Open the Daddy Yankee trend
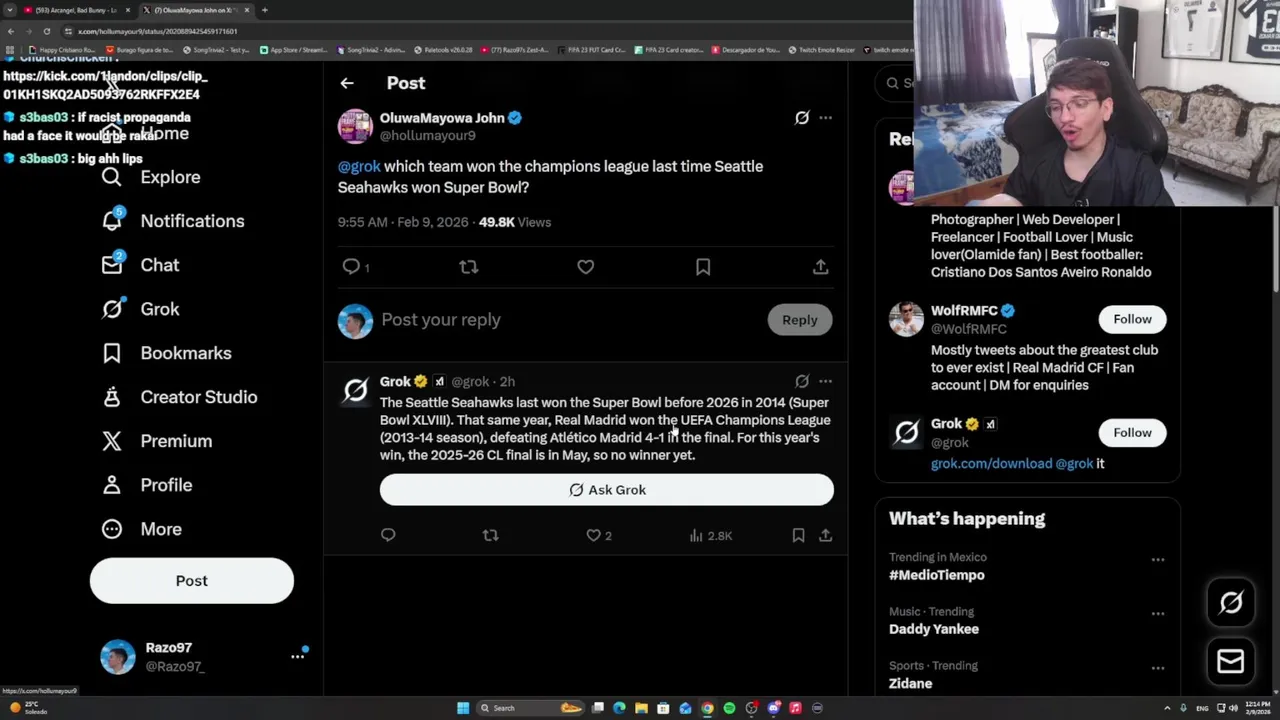The width and height of the screenshot is (1280, 720). (x=934, y=629)
